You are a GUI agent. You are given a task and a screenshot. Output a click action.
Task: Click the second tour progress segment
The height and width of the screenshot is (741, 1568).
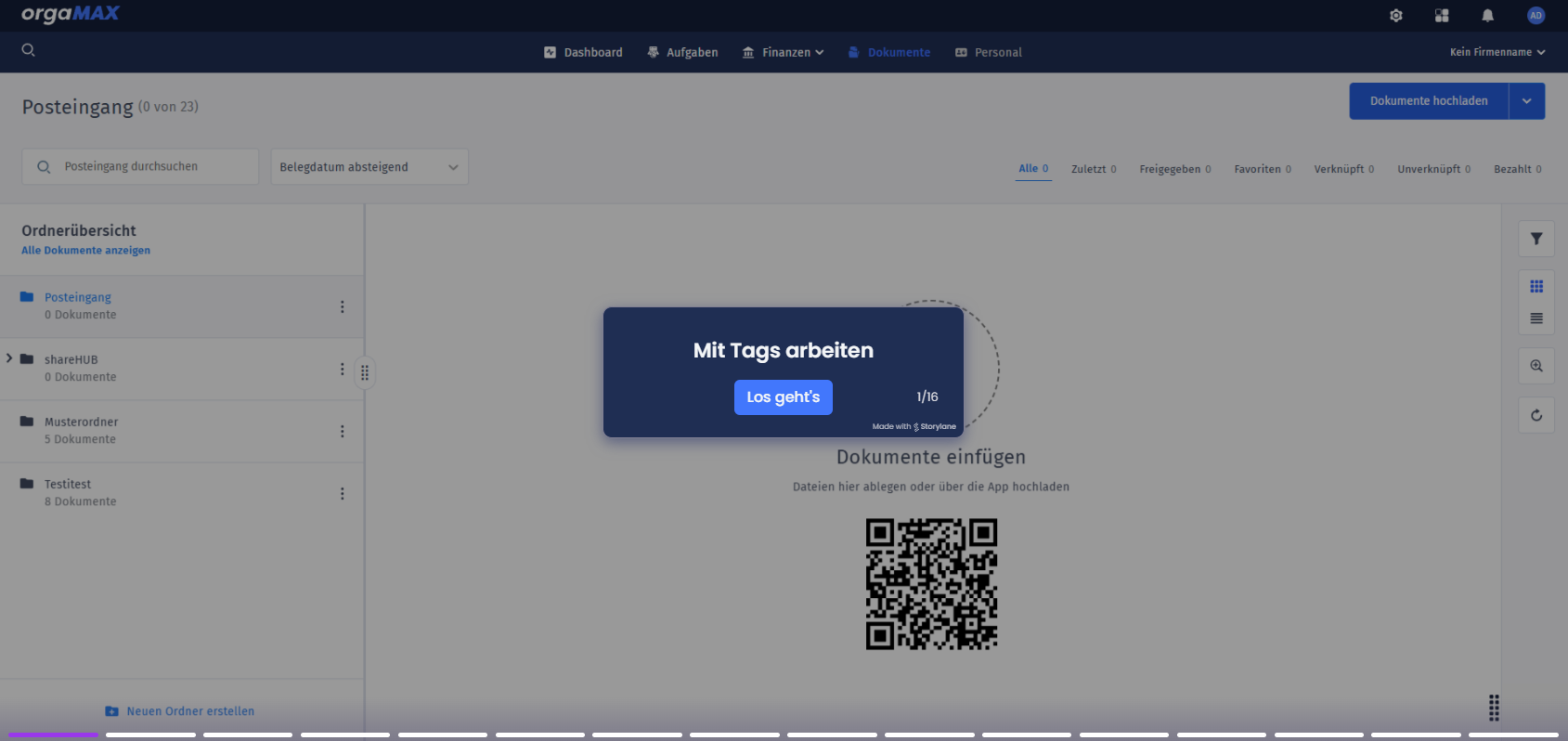pyautogui.click(x=150, y=734)
